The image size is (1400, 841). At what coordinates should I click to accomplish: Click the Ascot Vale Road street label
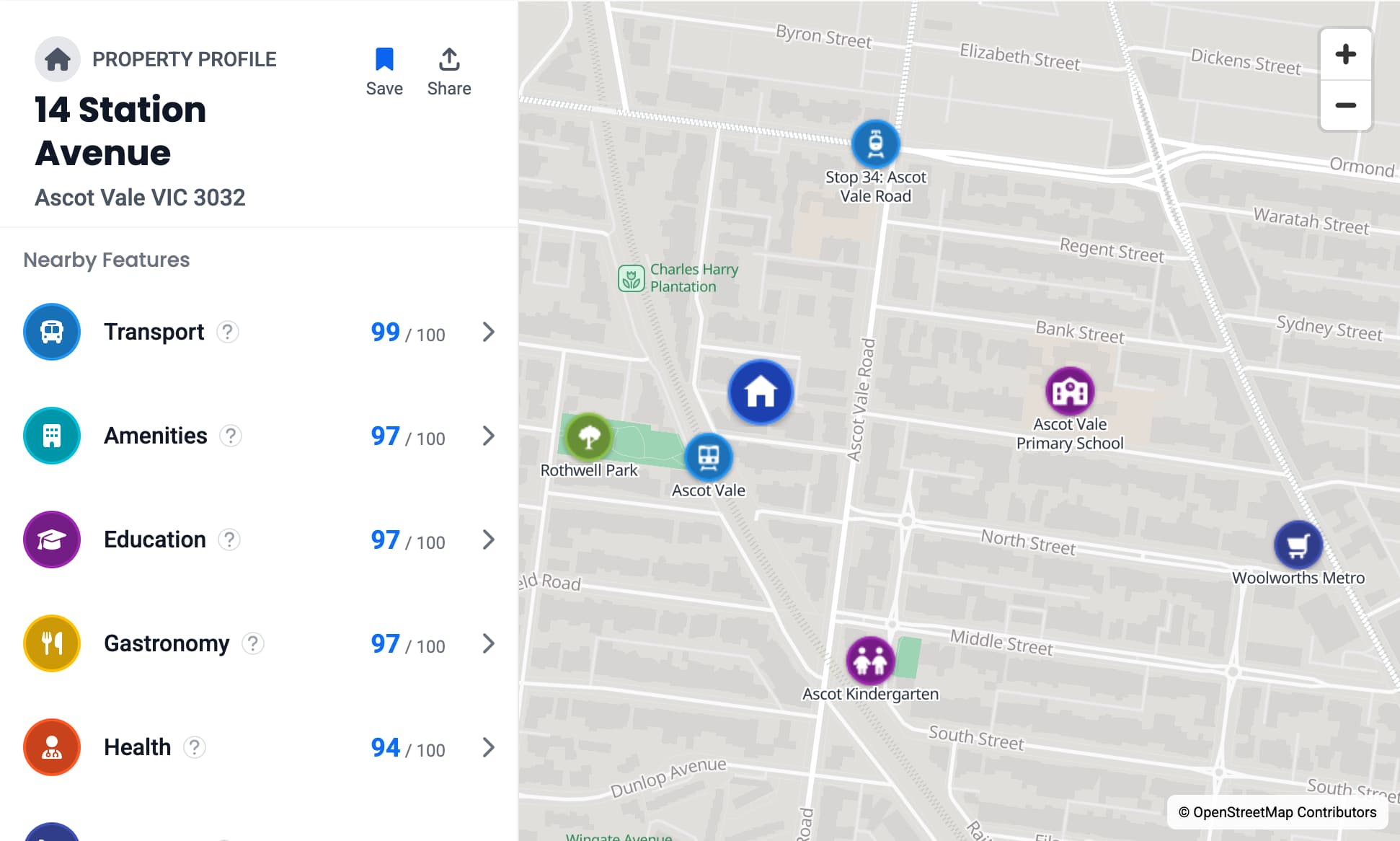pyautogui.click(x=861, y=400)
